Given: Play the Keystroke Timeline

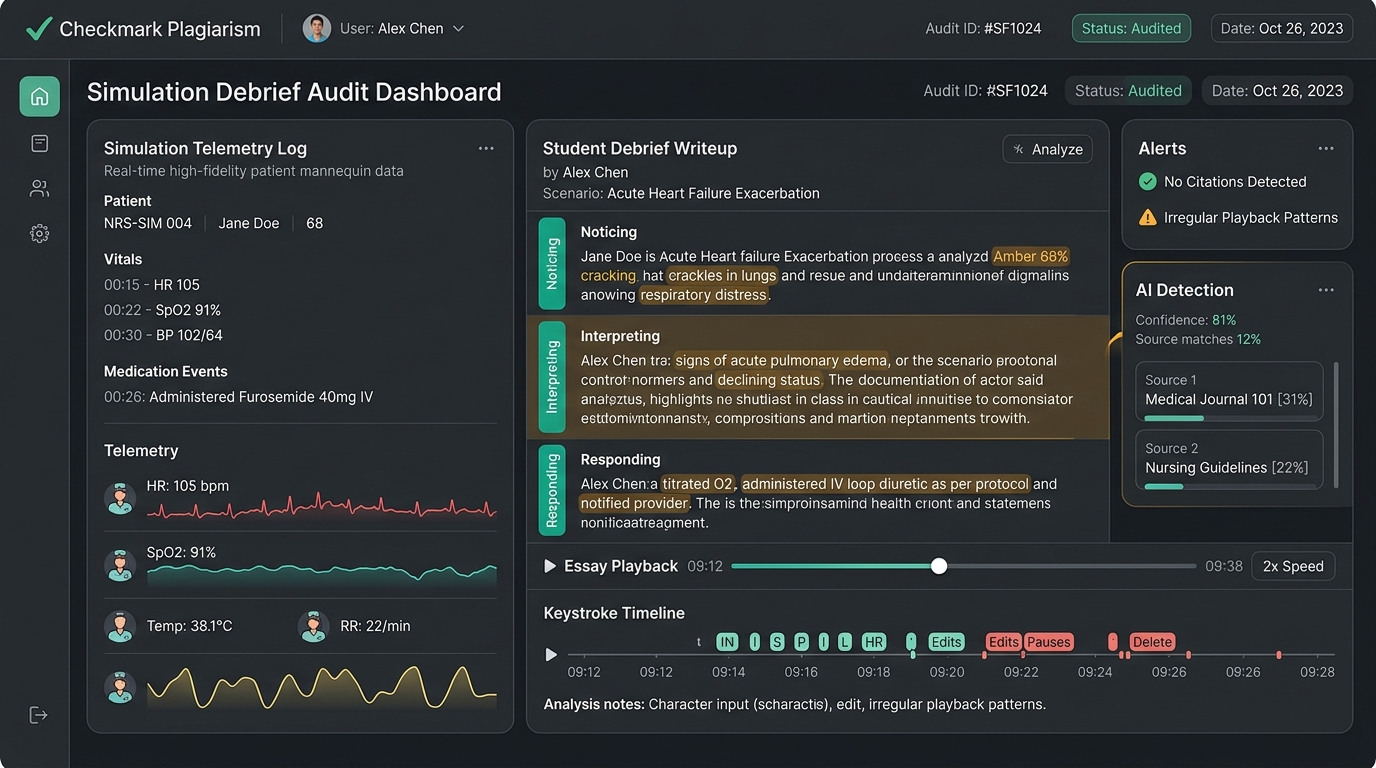Looking at the screenshot, I should pyautogui.click(x=551, y=655).
